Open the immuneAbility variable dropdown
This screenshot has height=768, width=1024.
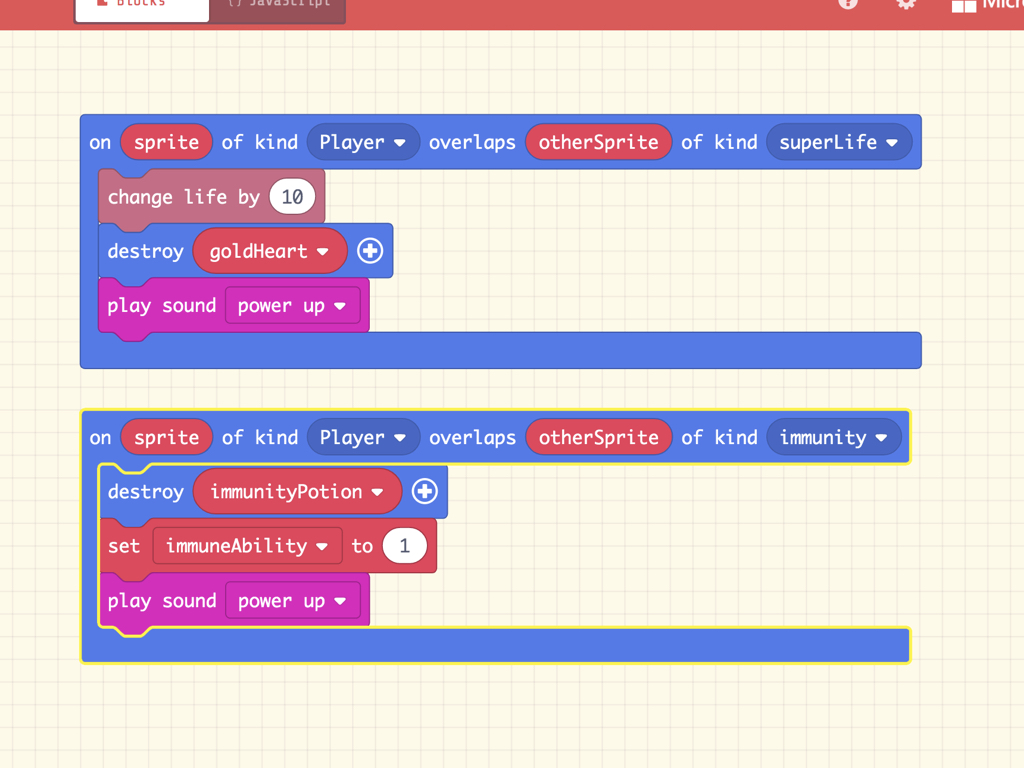pos(248,545)
